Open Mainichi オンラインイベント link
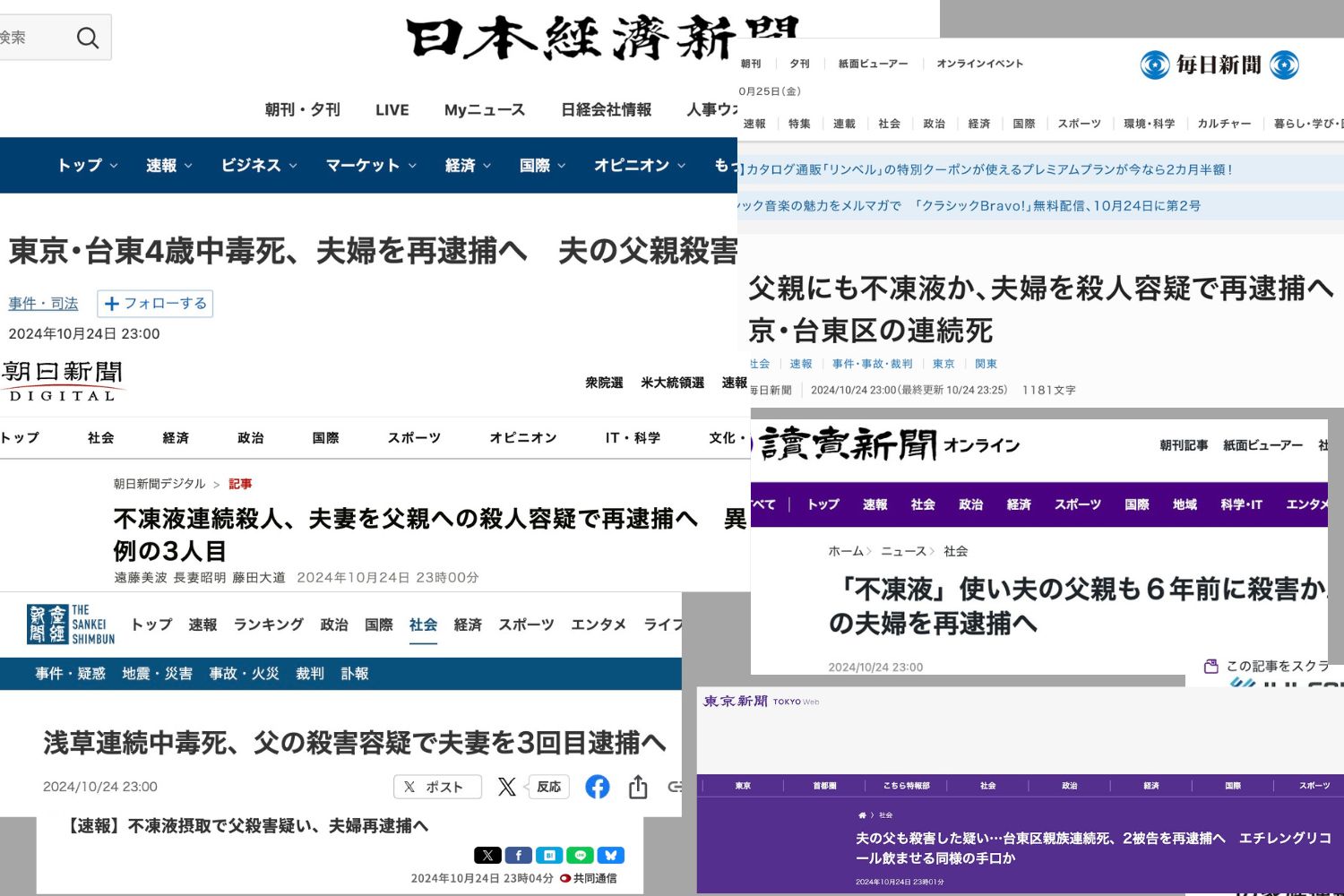Image resolution: width=1344 pixels, height=896 pixels. pyautogui.click(x=979, y=64)
